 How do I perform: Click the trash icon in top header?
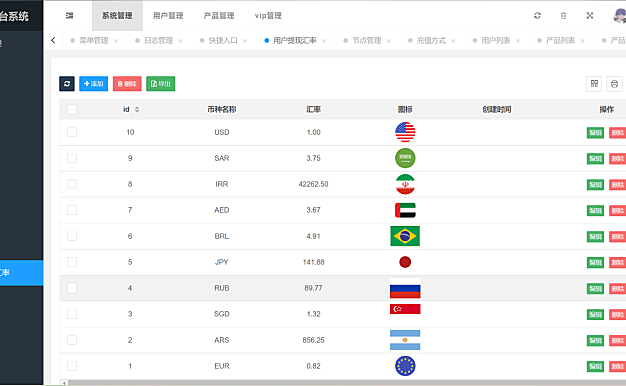pos(563,16)
